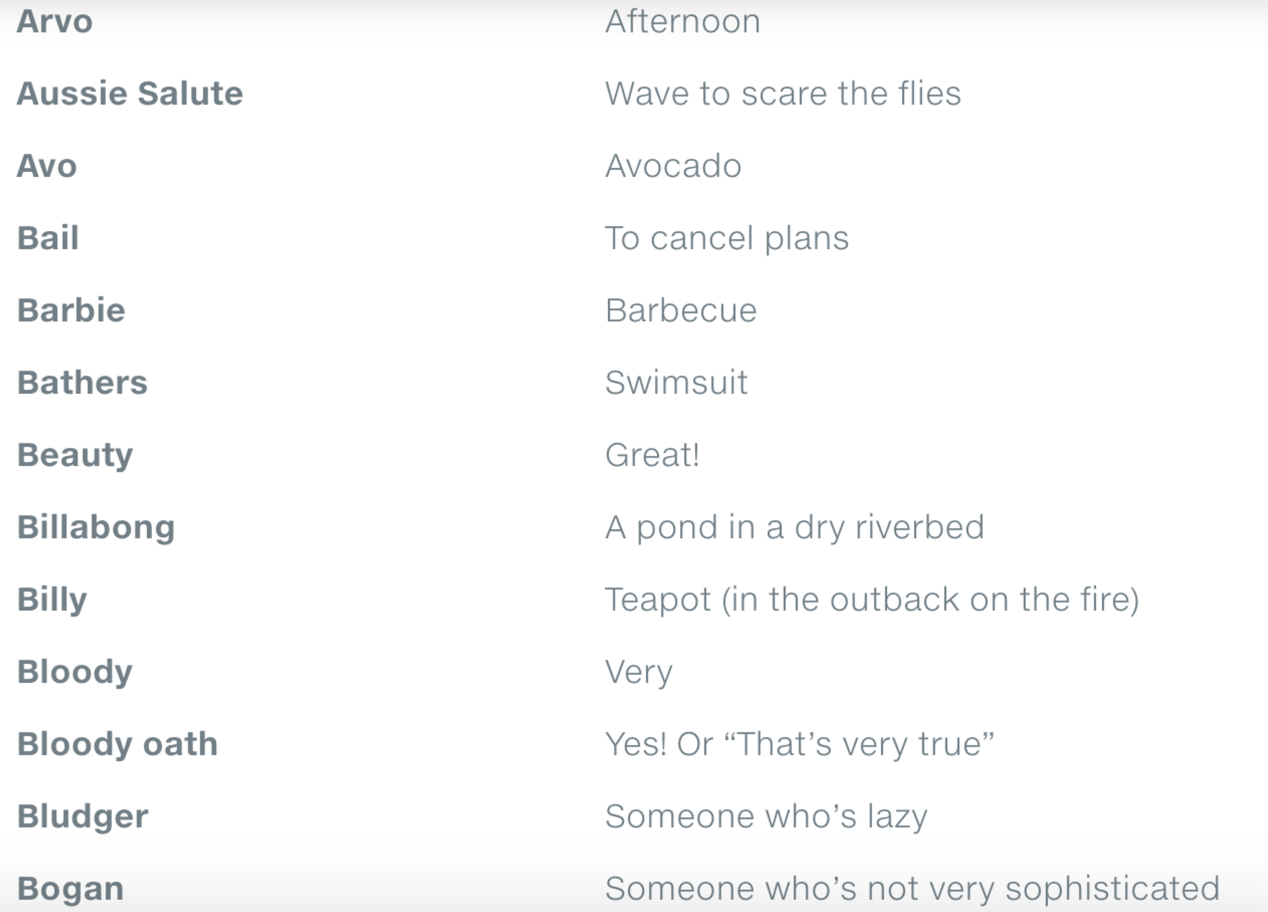Click the "To cancel plans" definition
The width and height of the screenshot is (1268, 912).
726,238
